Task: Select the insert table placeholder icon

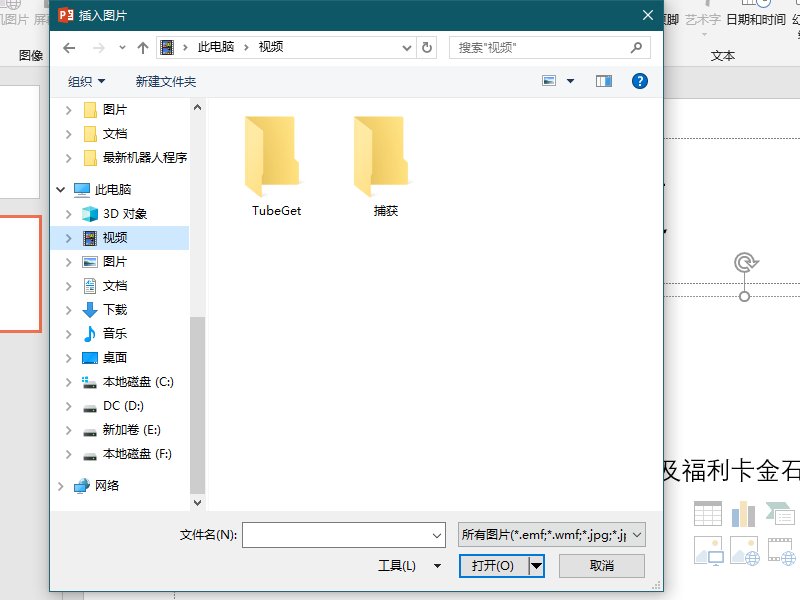Action: (707, 512)
